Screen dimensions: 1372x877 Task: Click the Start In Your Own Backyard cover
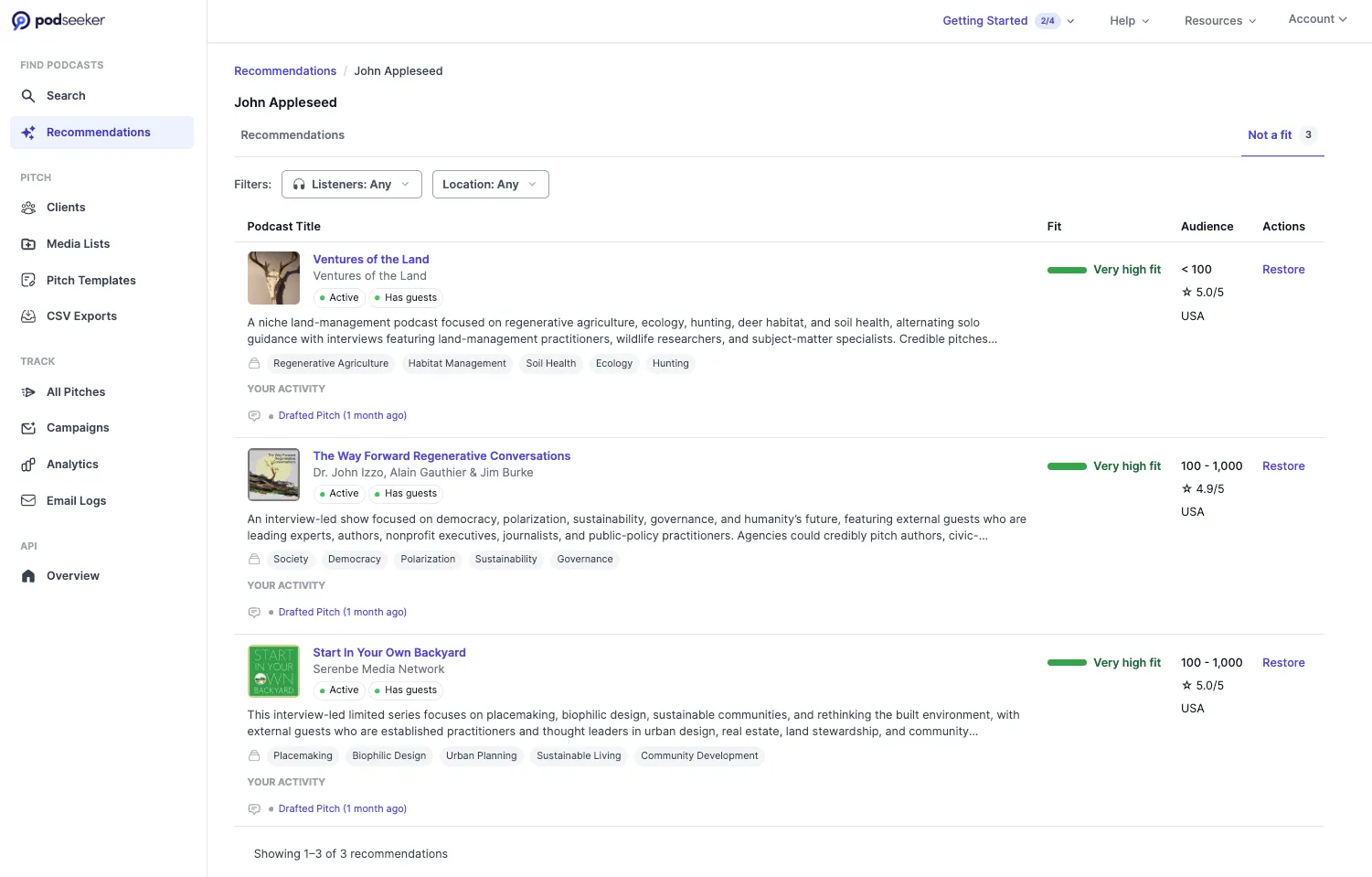273,671
